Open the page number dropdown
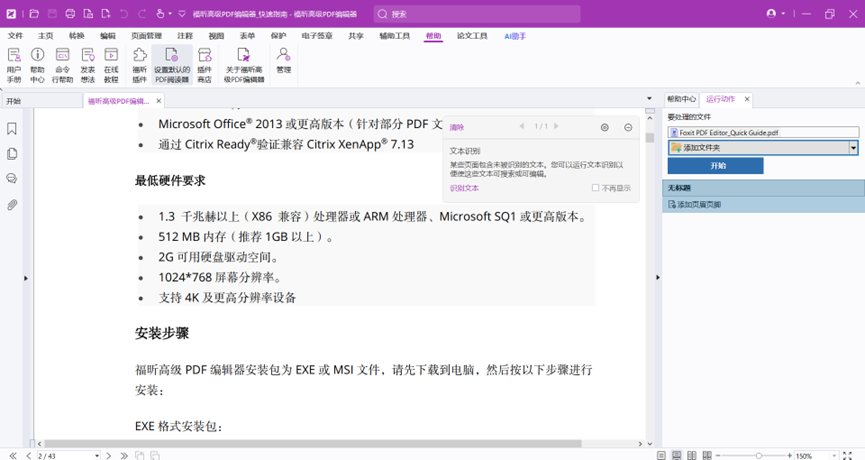Viewport: 865px width, 460px height. tap(97, 456)
